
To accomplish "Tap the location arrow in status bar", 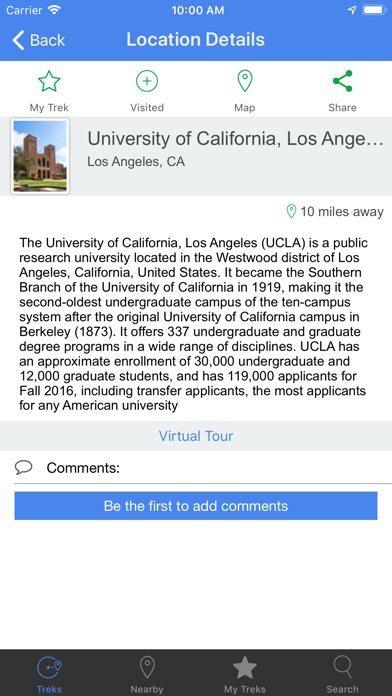I will [352, 10].
